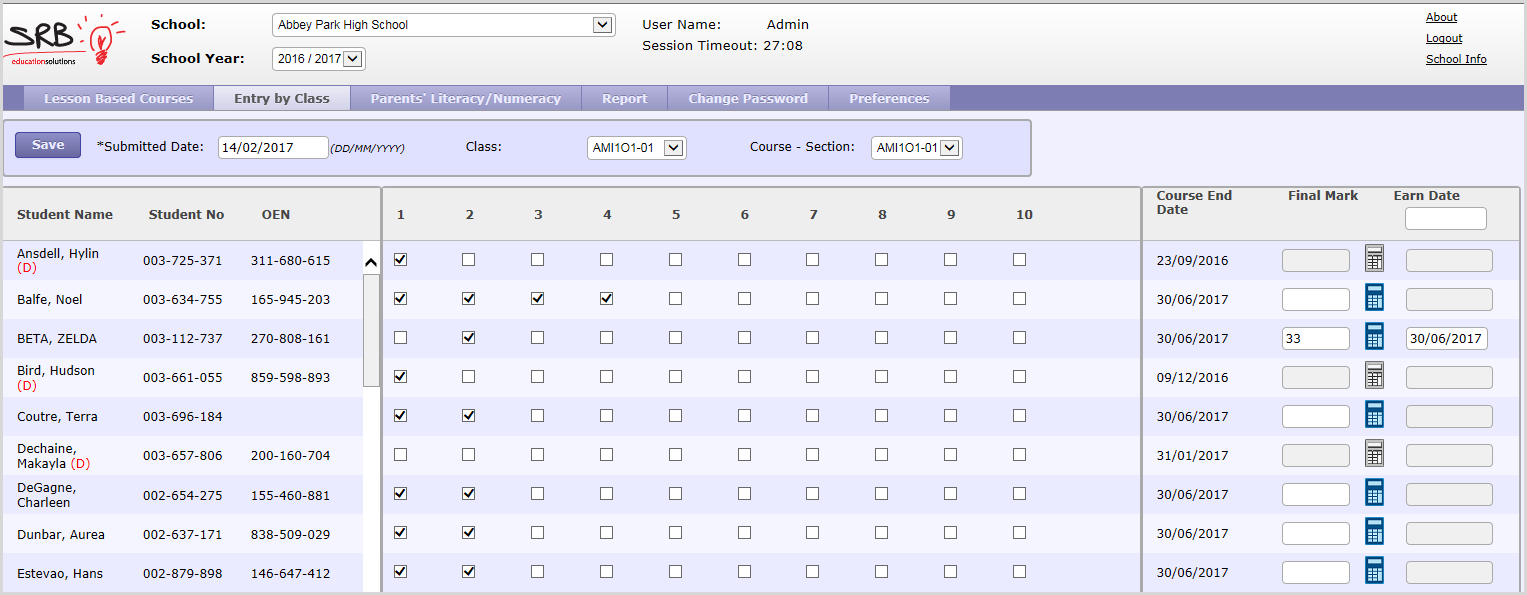This screenshot has height=595, width=1527.
Task: Click the calculator icon for DeGagne, Charleen
Action: coord(1374,493)
